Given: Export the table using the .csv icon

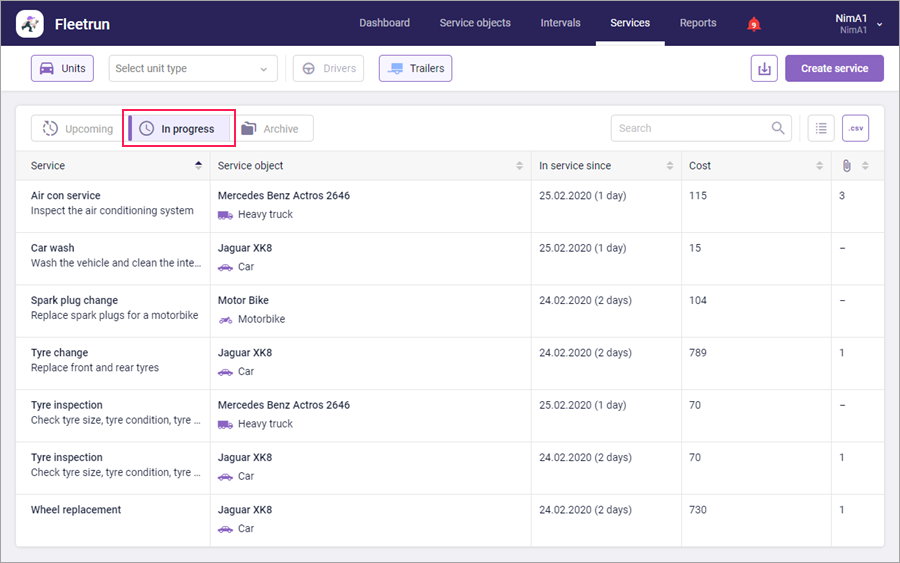Looking at the screenshot, I should click(855, 128).
